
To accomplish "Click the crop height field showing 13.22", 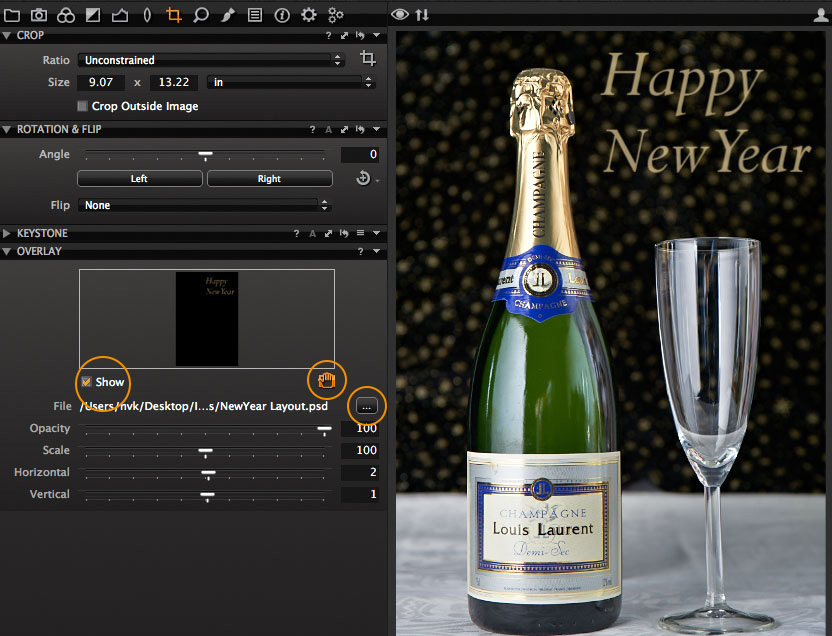I will click(x=174, y=82).
